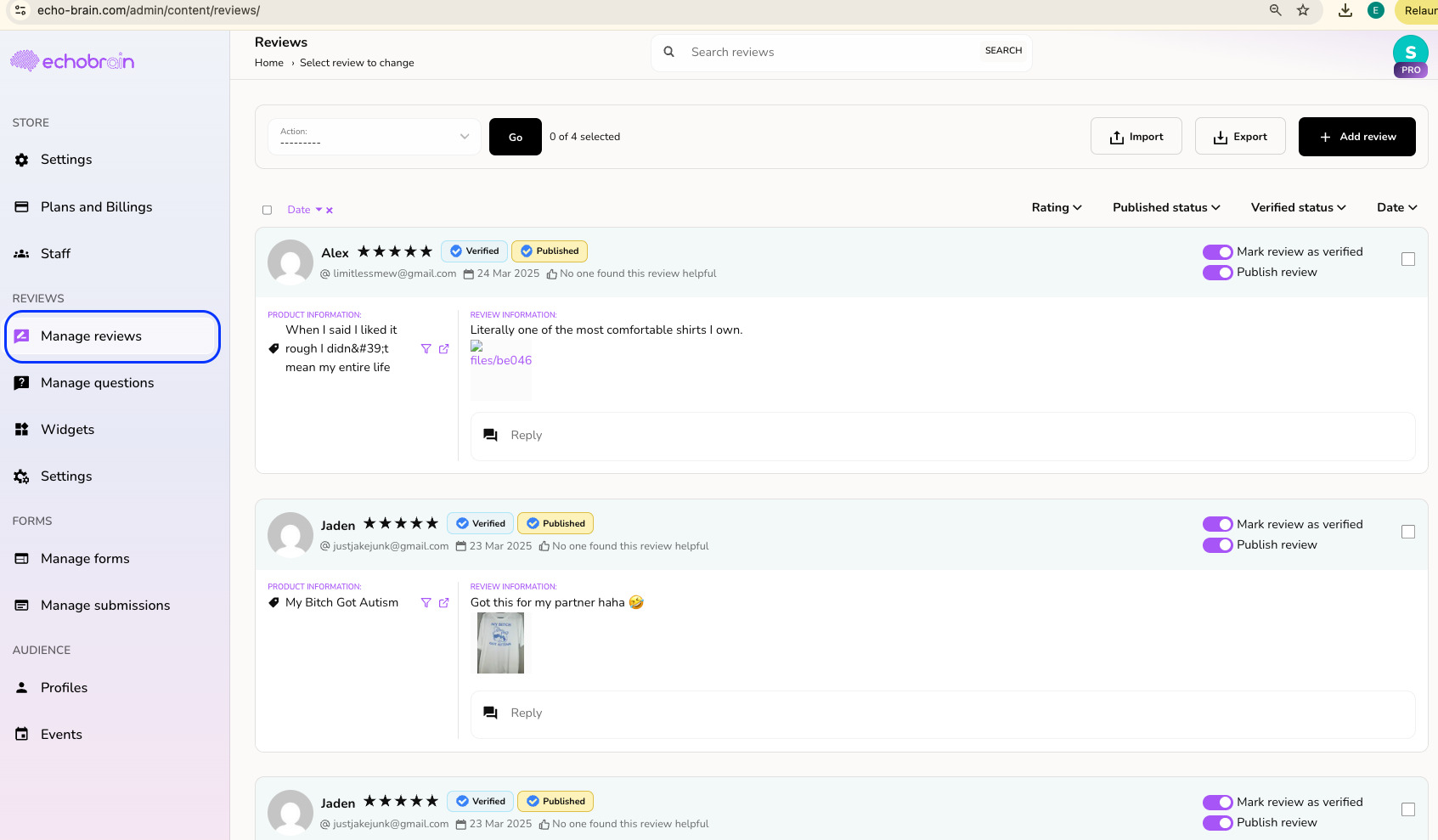This screenshot has height=840, width=1438.
Task: Click the Manage submissions icon
Action: 22,606
